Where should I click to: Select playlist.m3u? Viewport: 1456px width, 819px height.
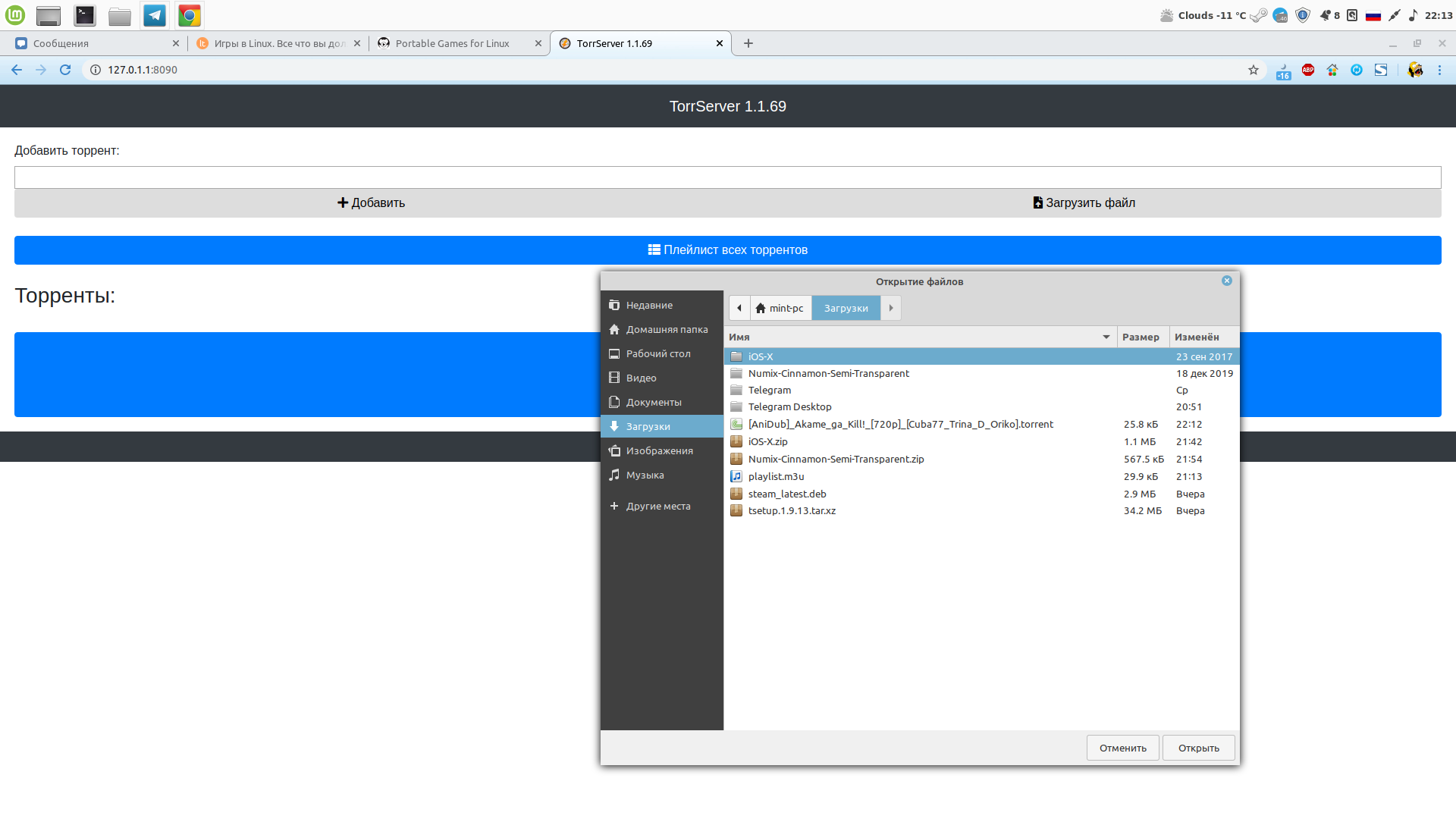pos(981,476)
